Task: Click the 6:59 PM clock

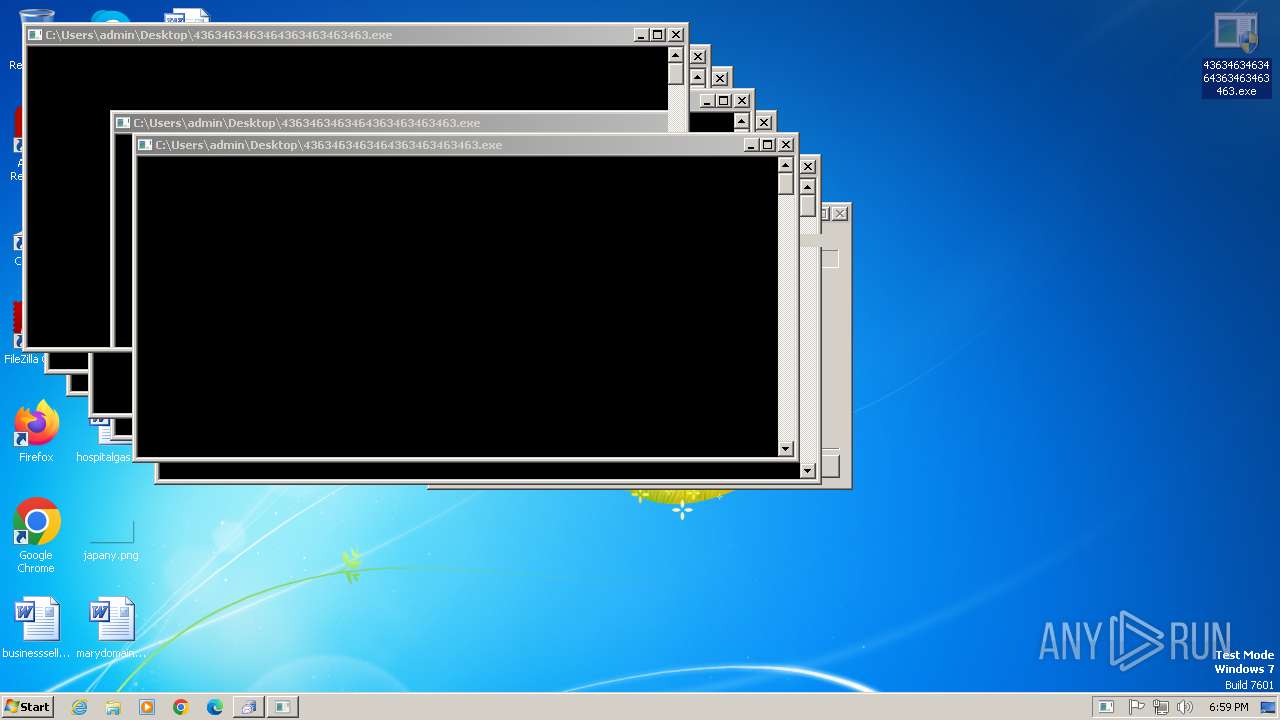Action: [1228, 707]
